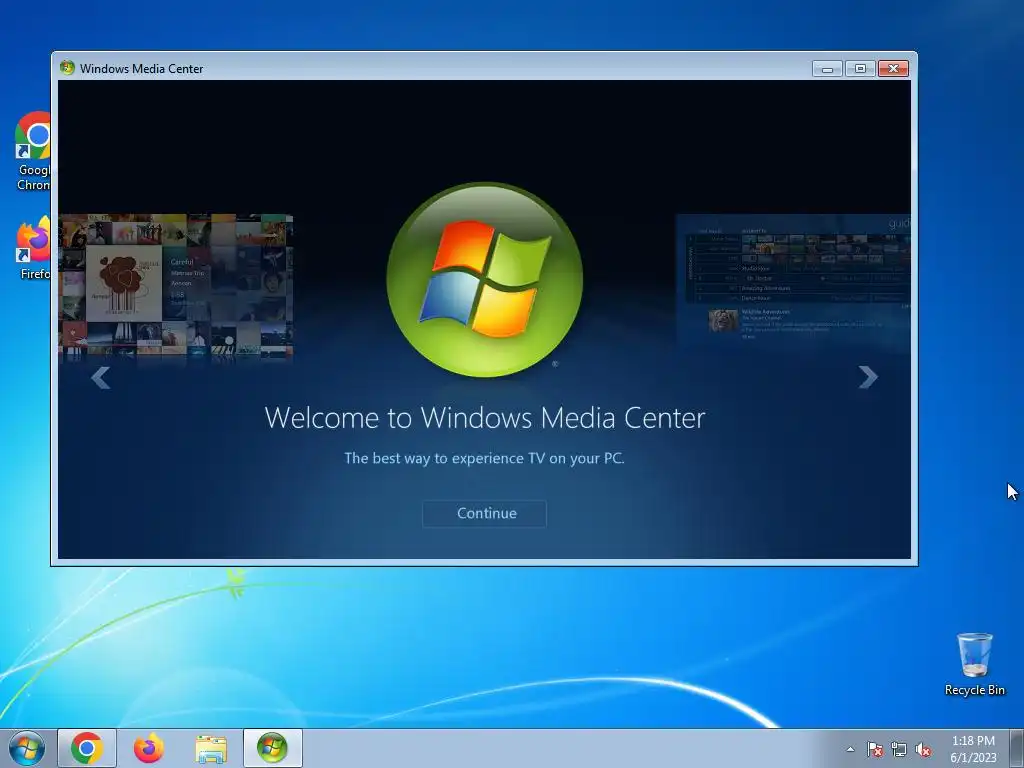The image size is (1024, 768).
Task: Click the muted volume speaker tray icon
Action: [x=923, y=749]
